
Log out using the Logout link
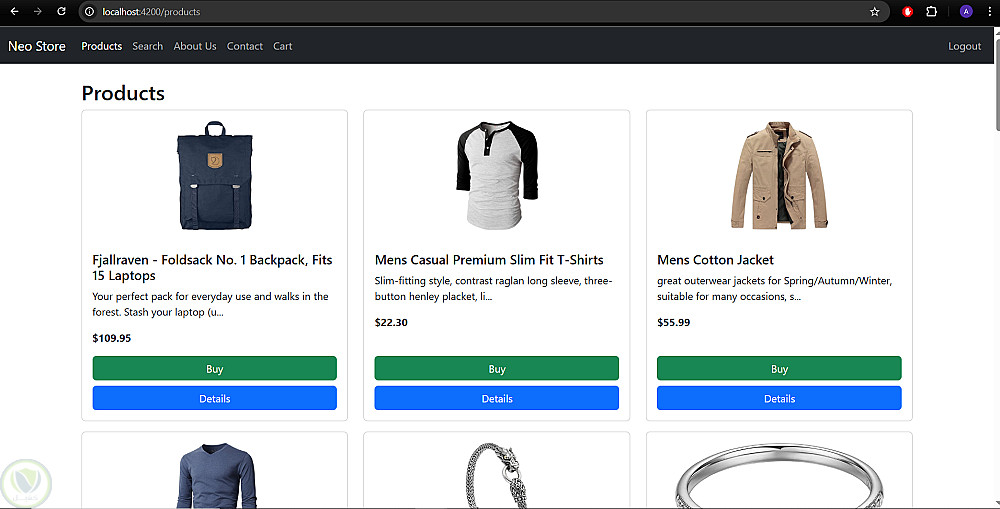964,46
